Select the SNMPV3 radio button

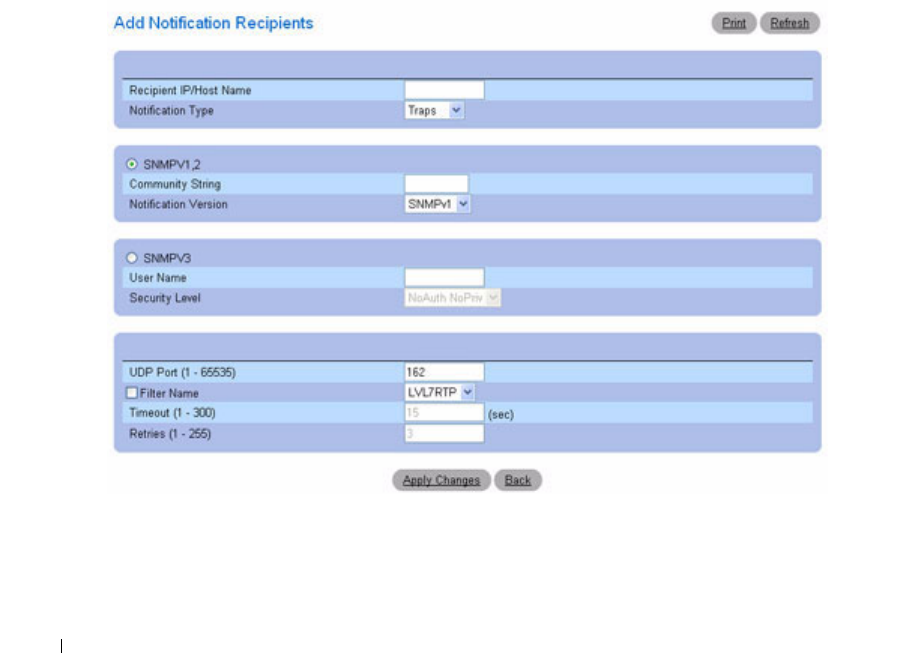(x=132, y=258)
